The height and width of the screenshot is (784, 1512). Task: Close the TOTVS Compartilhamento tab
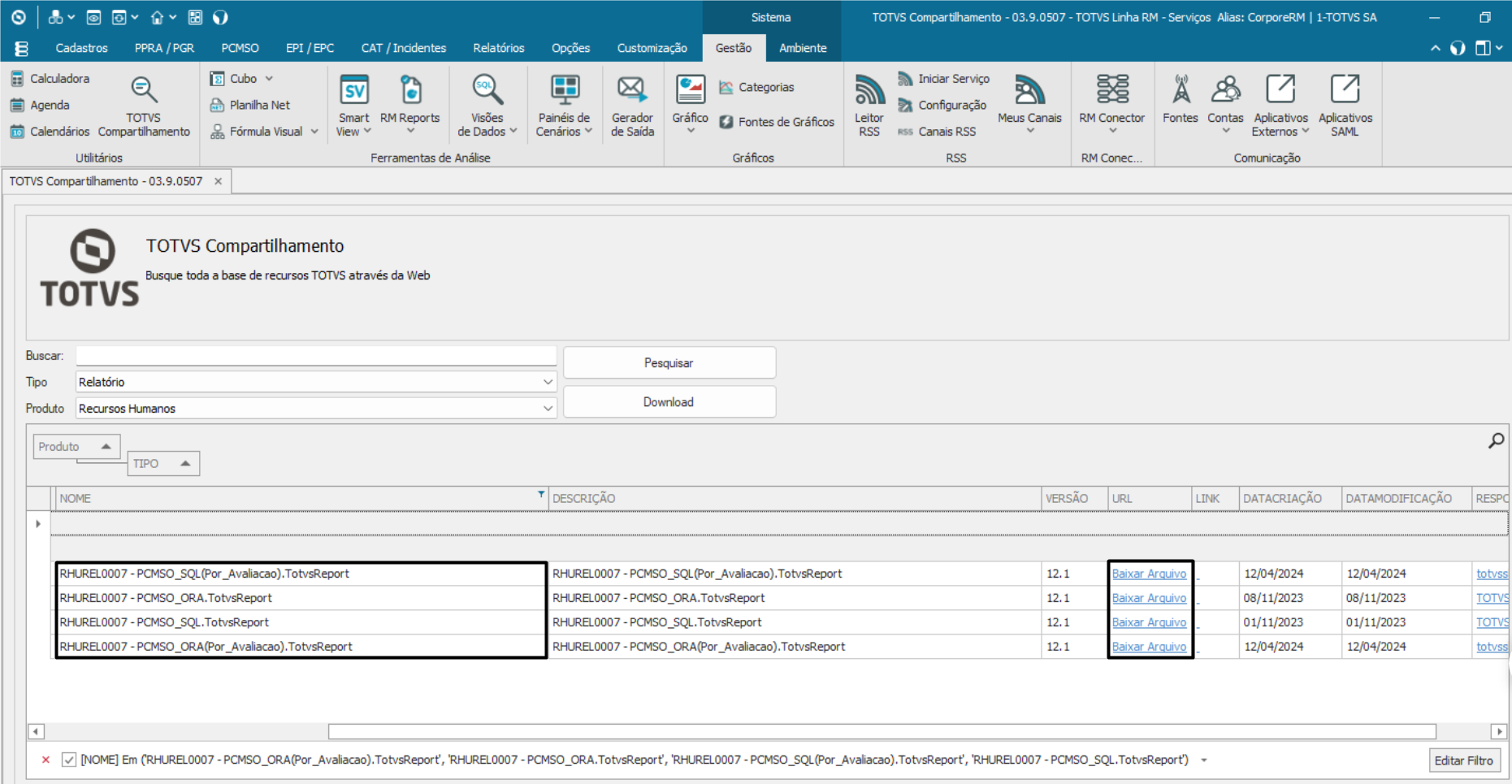218,181
